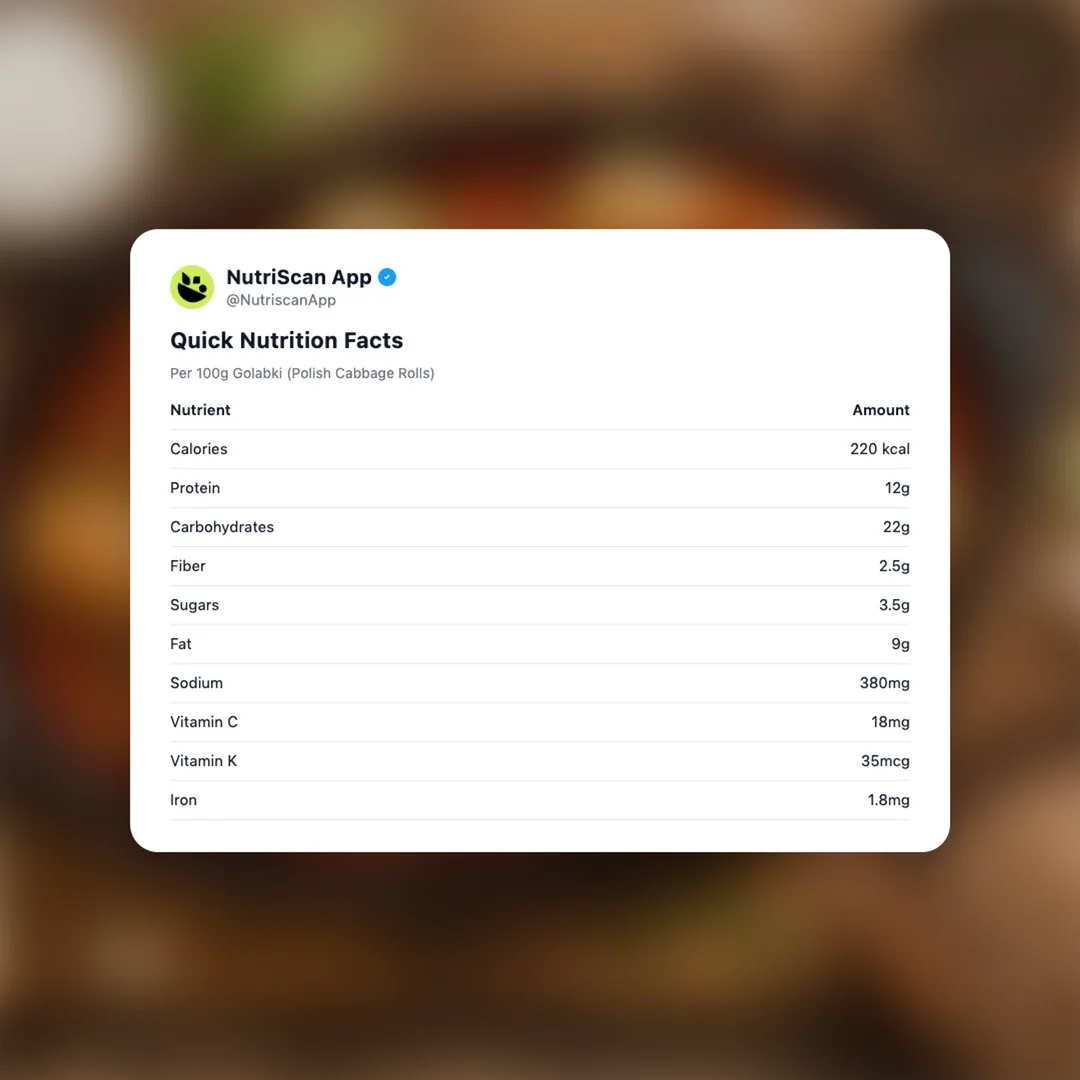Image resolution: width=1080 pixels, height=1080 pixels.
Task: Select the Protein row label
Action: point(195,488)
